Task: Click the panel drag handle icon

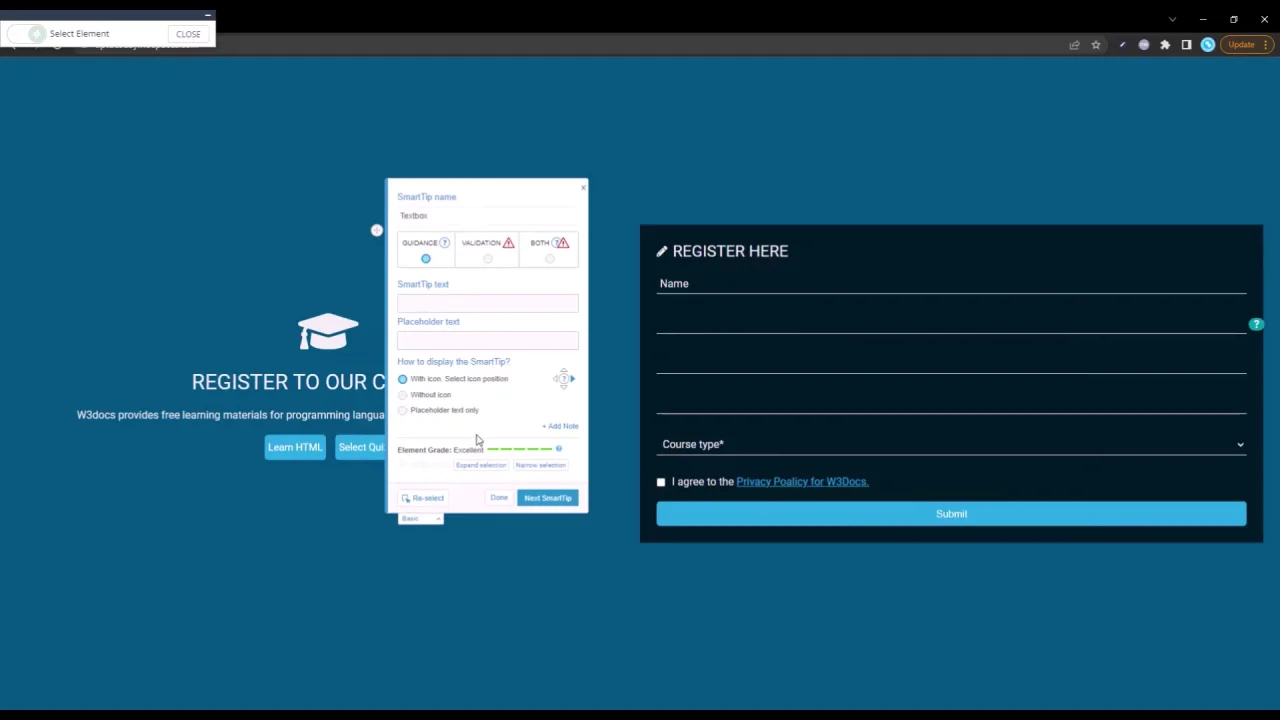Action: click(376, 231)
